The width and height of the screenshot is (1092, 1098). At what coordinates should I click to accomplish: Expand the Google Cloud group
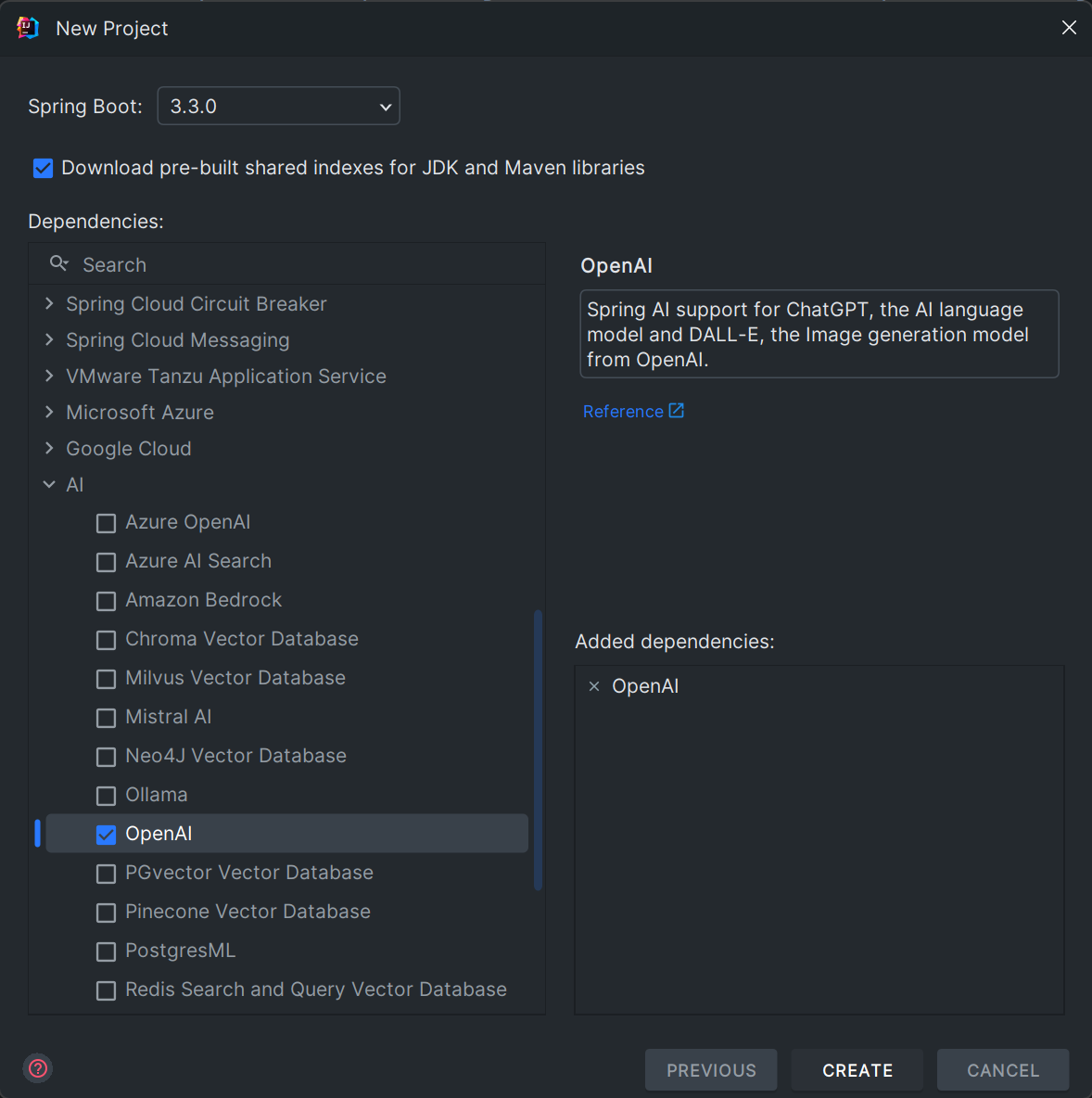pos(49,449)
